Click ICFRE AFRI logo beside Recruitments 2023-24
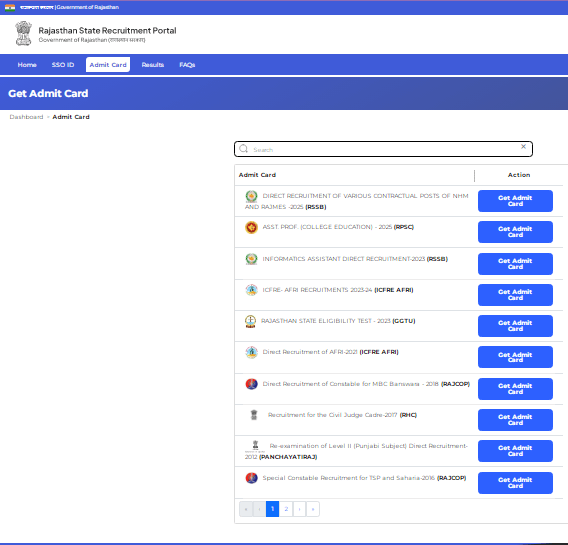The height and width of the screenshot is (545, 568). 251,290
